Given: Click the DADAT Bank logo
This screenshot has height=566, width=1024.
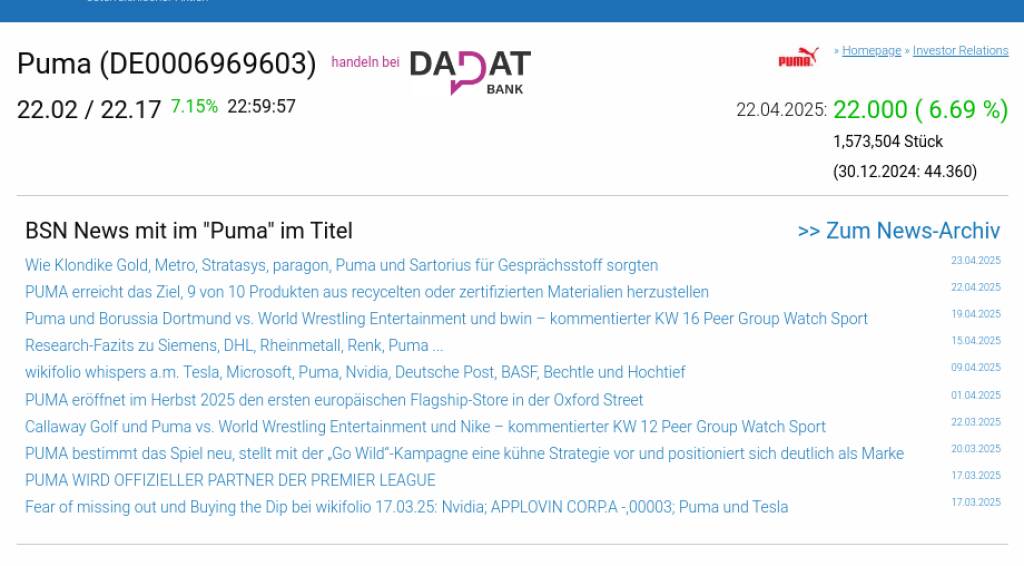Looking at the screenshot, I should pyautogui.click(x=470, y=71).
